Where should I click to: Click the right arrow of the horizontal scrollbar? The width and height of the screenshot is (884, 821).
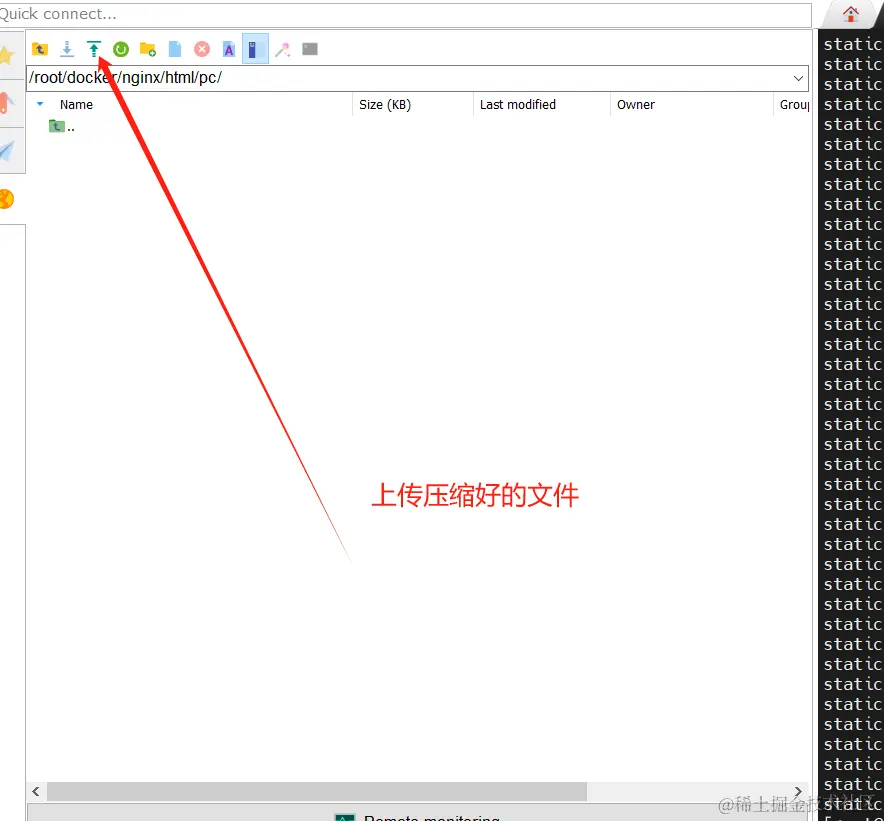coord(797,791)
